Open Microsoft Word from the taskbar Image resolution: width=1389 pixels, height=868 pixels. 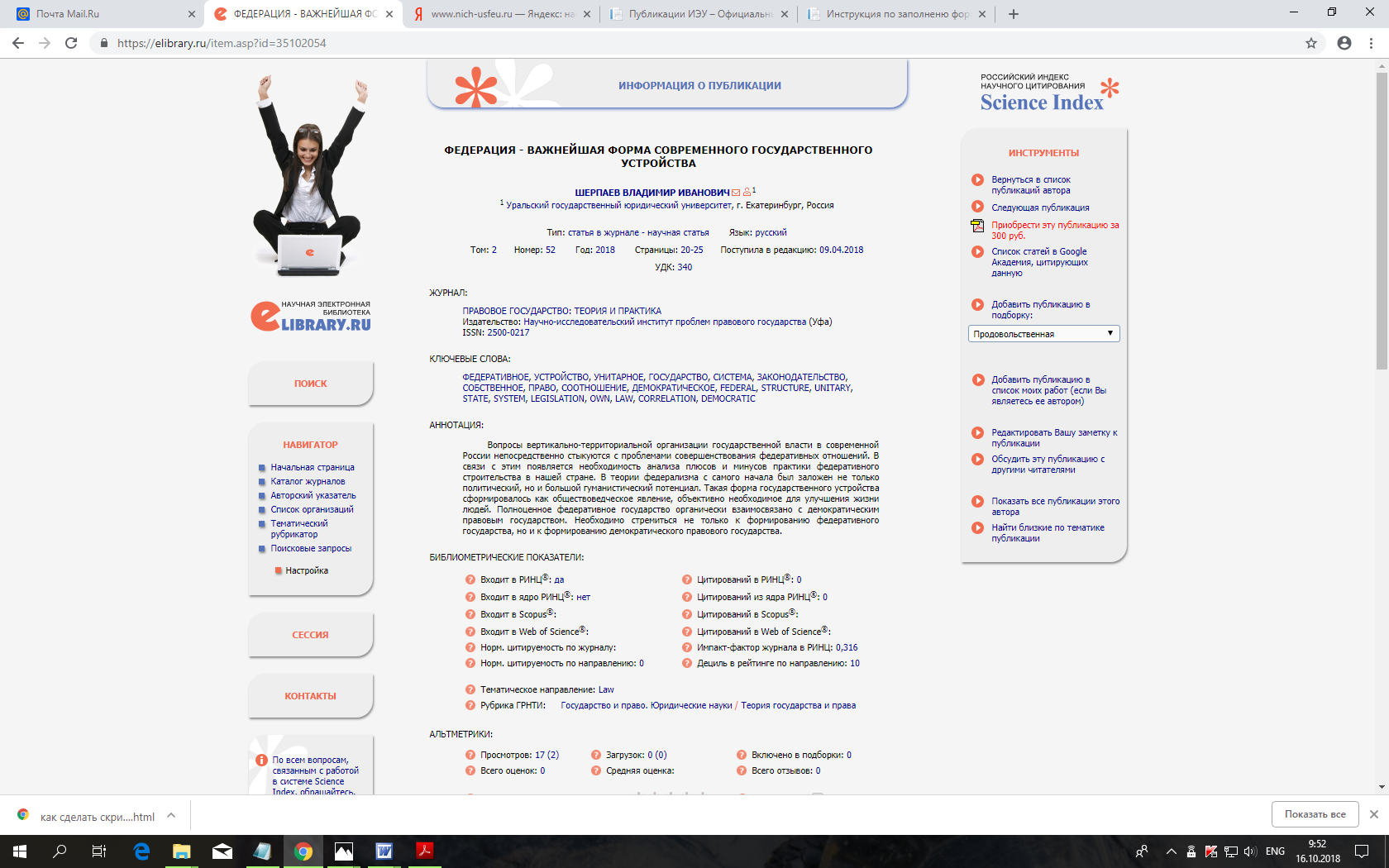[x=384, y=851]
